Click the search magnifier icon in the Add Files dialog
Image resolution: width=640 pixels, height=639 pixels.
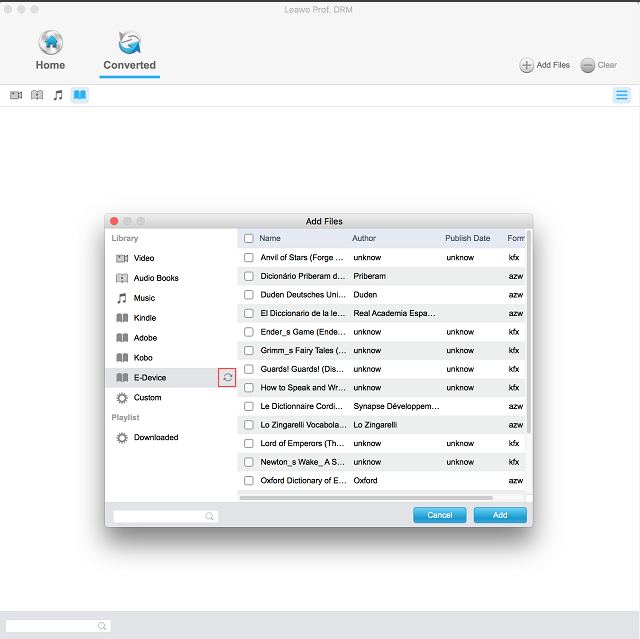pos(209,516)
